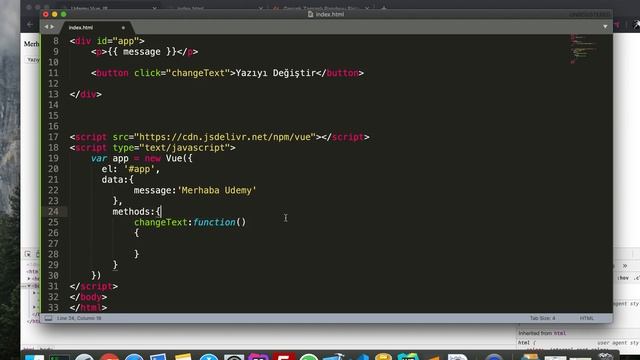Click 'Line 24, Column 19' status text

[79, 318]
